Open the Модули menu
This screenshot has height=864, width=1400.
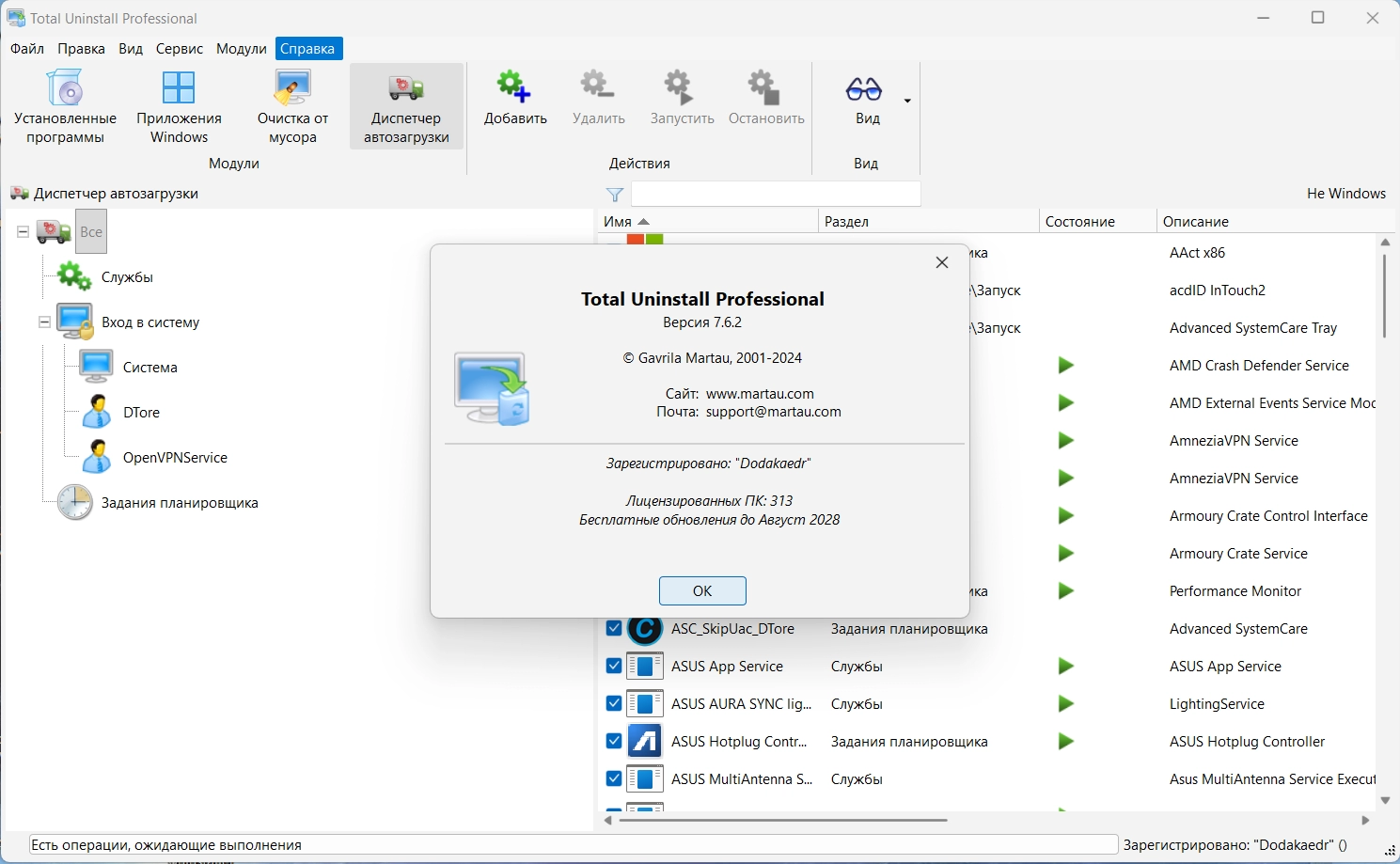[242, 49]
